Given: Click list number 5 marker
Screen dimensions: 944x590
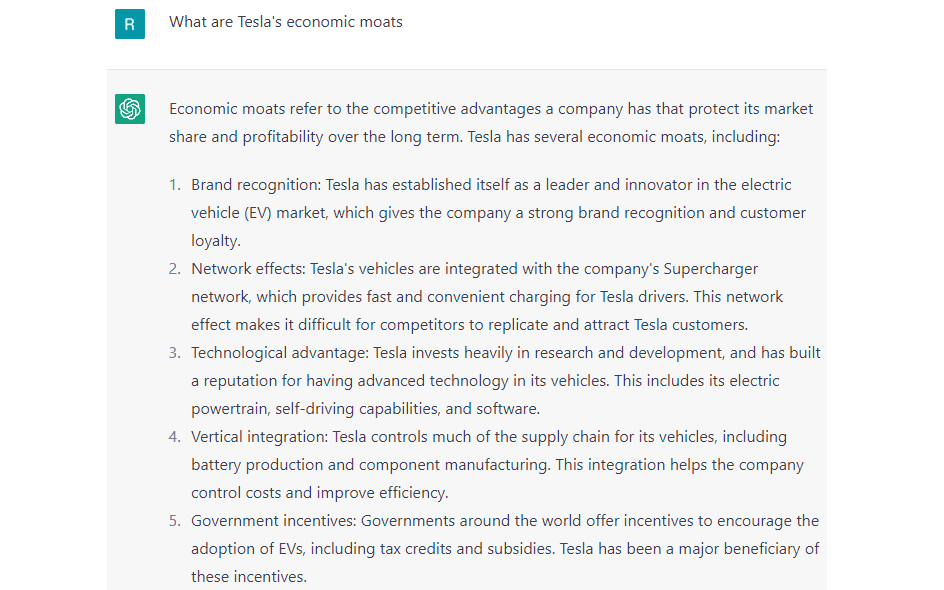Looking at the screenshot, I should (x=174, y=521).
